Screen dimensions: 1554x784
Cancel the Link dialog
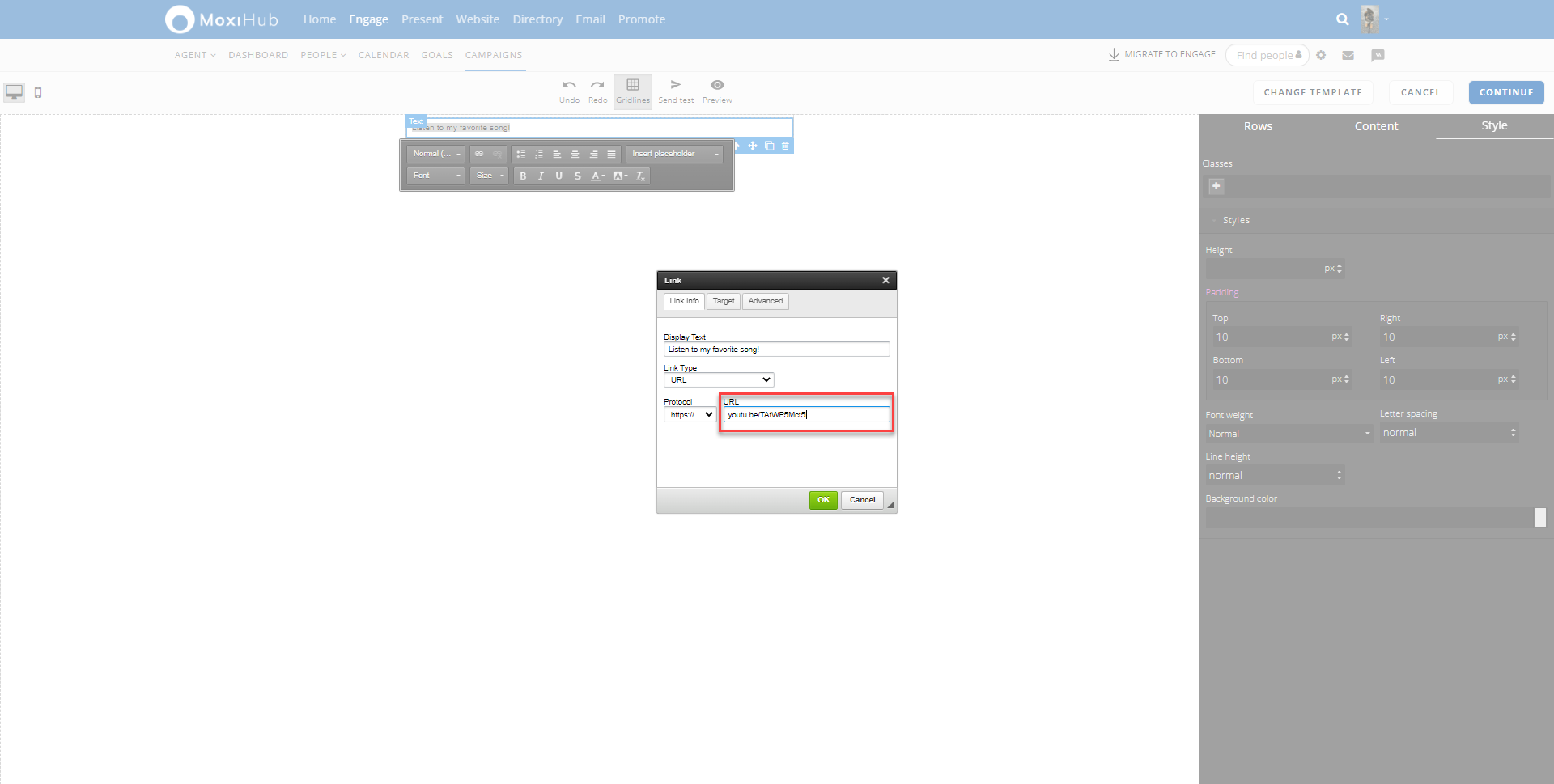coord(862,500)
